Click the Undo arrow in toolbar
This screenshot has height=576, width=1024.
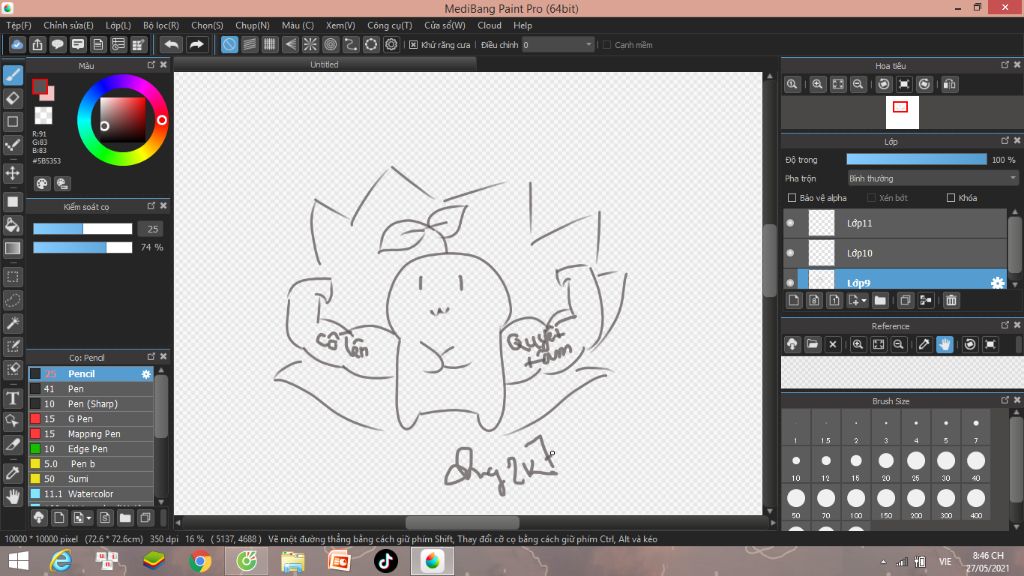(171, 44)
